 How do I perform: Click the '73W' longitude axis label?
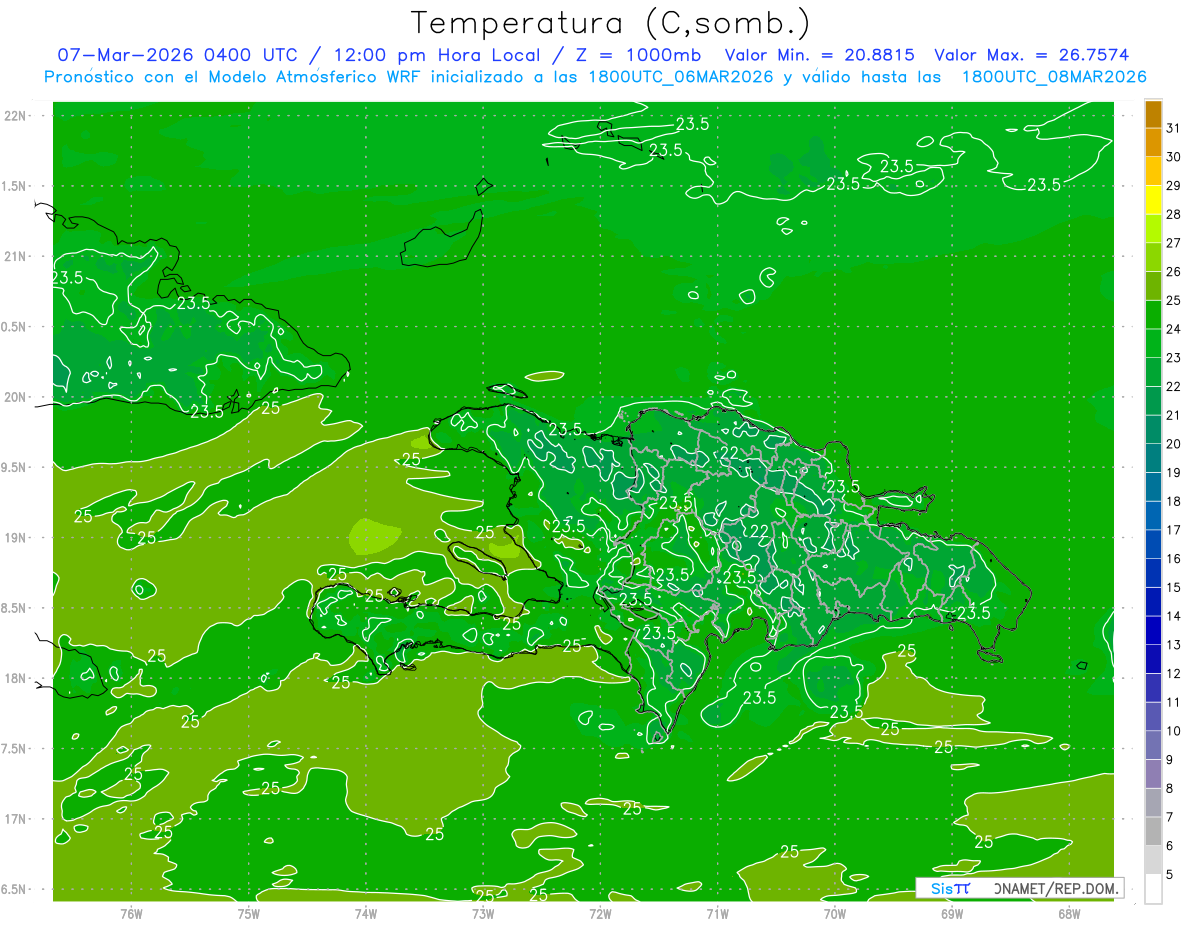483,913
